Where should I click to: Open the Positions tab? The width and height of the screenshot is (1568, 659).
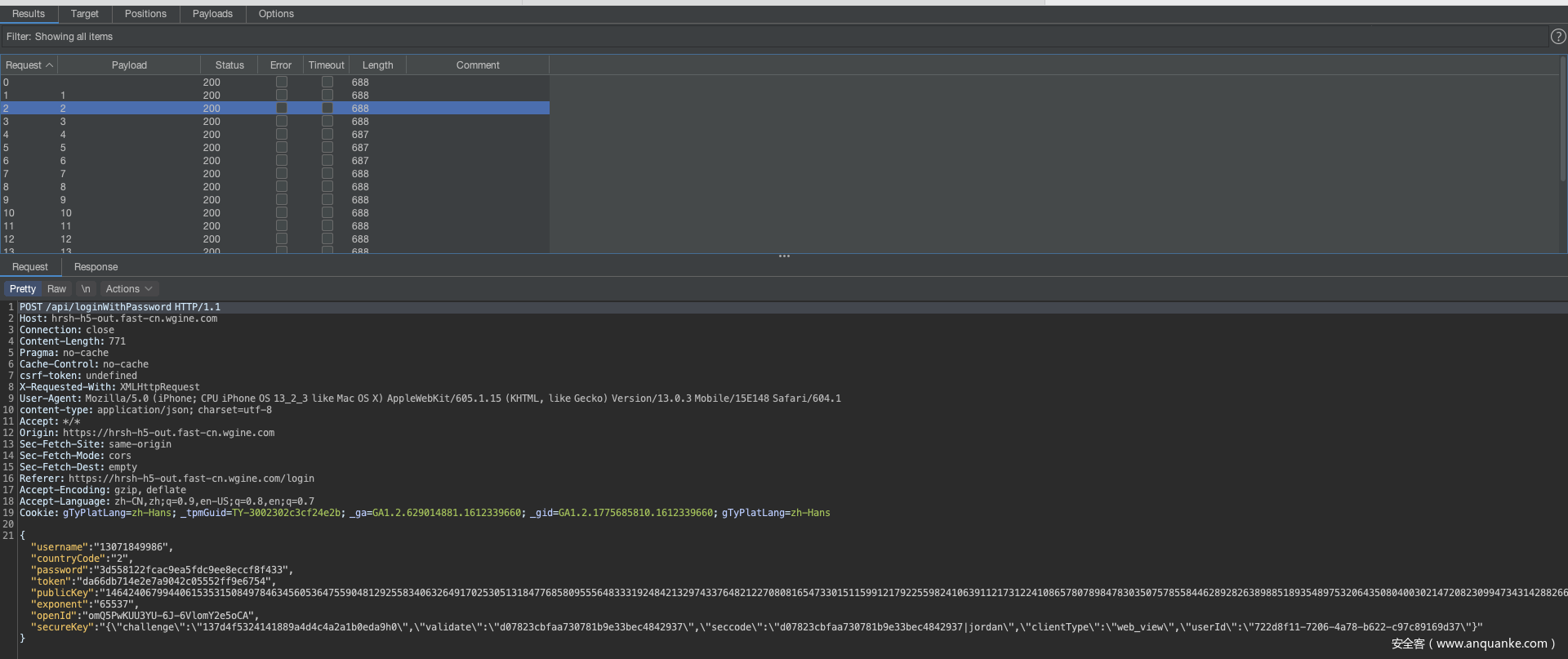tap(145, 14)
